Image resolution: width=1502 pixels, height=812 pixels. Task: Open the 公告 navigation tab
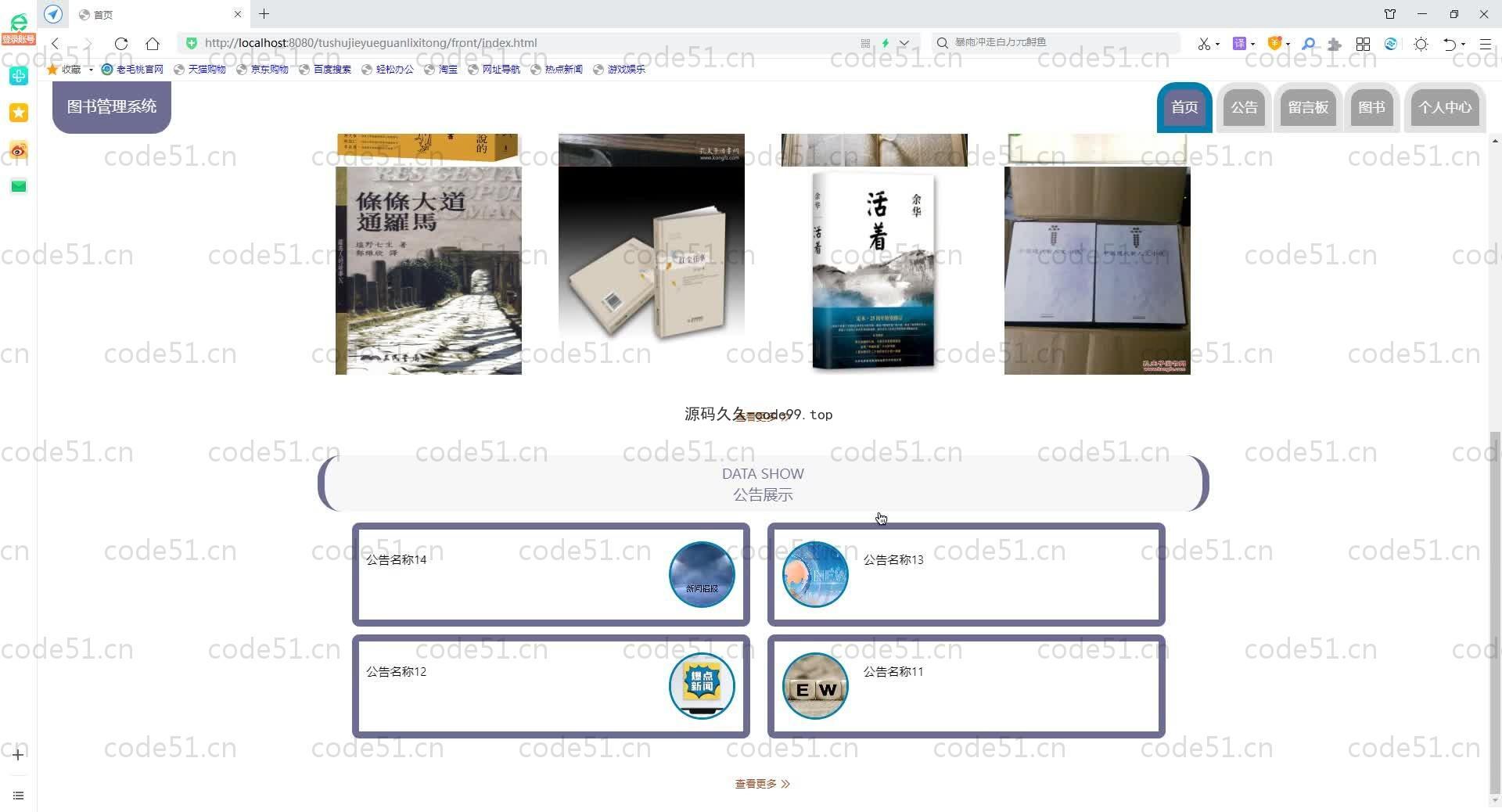pos(1243,107)
